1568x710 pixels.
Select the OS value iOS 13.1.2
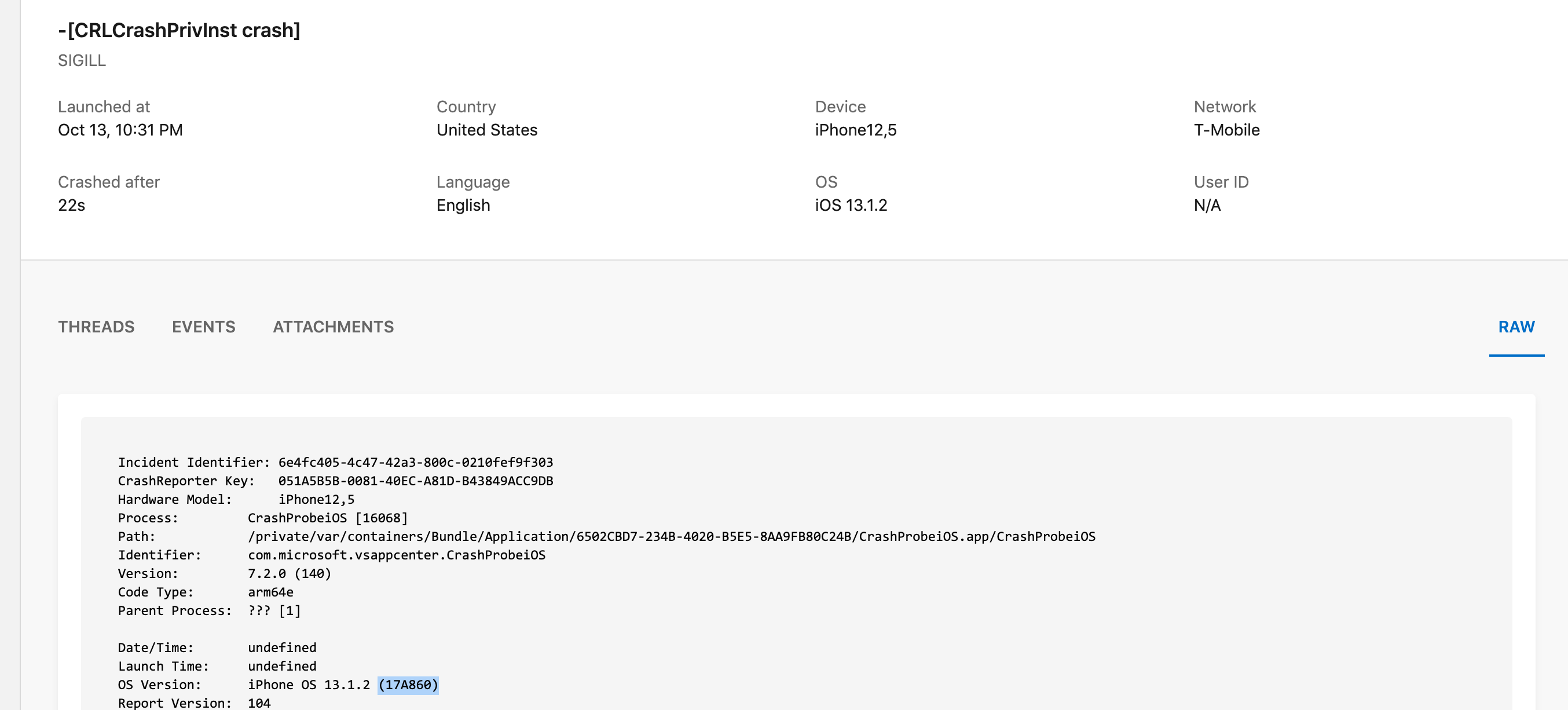coord(851,205)
